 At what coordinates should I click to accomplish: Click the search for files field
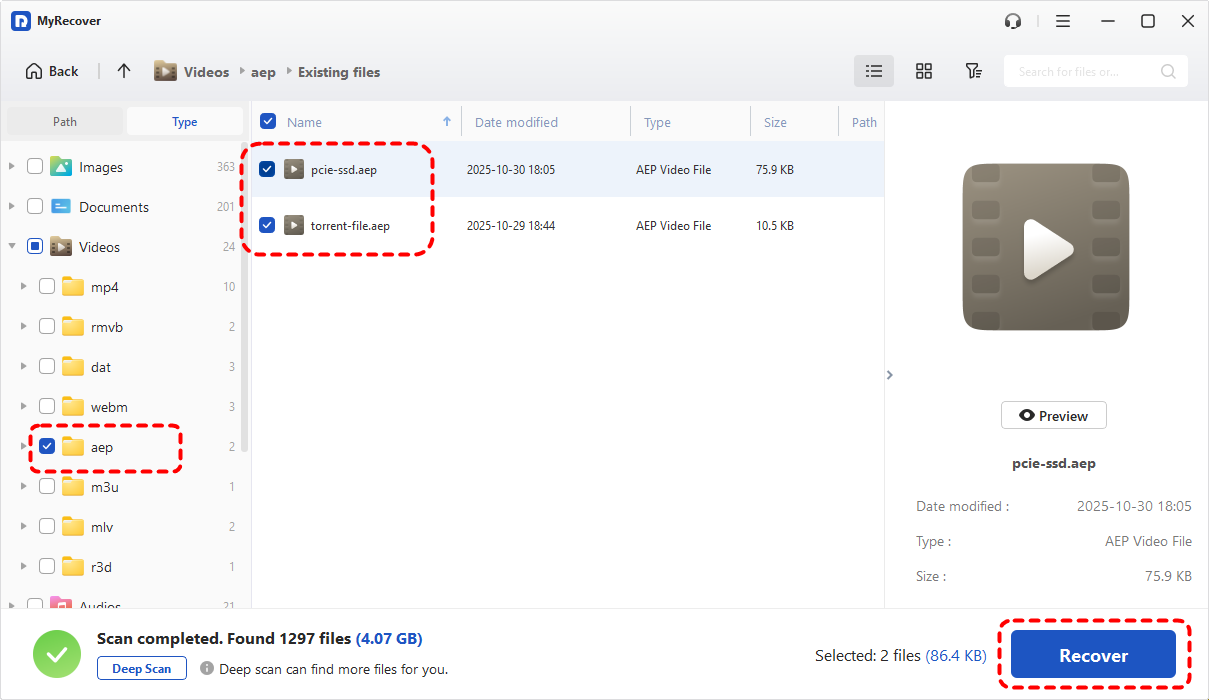click(1083, 72)
